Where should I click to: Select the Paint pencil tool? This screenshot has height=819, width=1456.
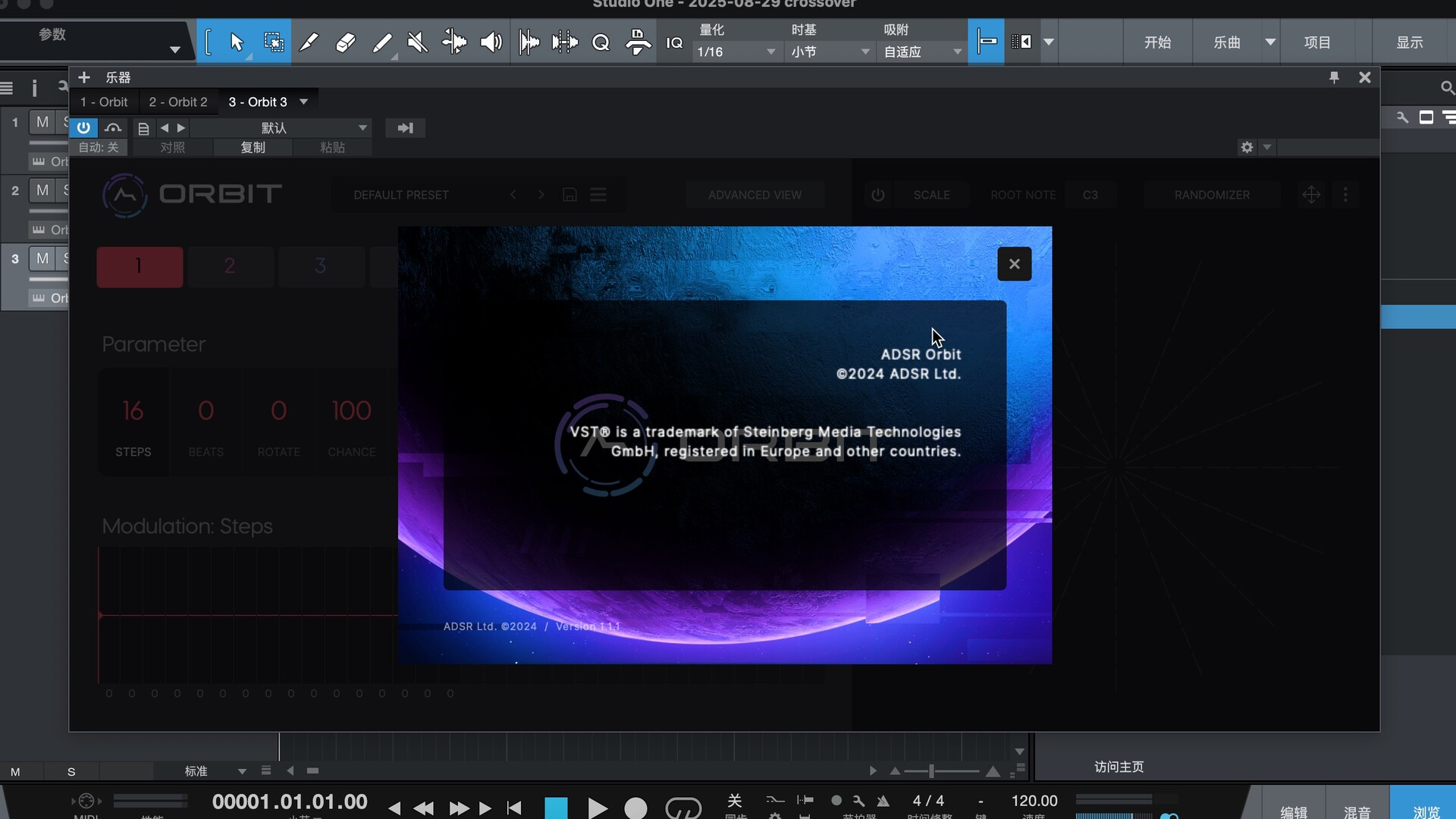(x=381, y=42)
